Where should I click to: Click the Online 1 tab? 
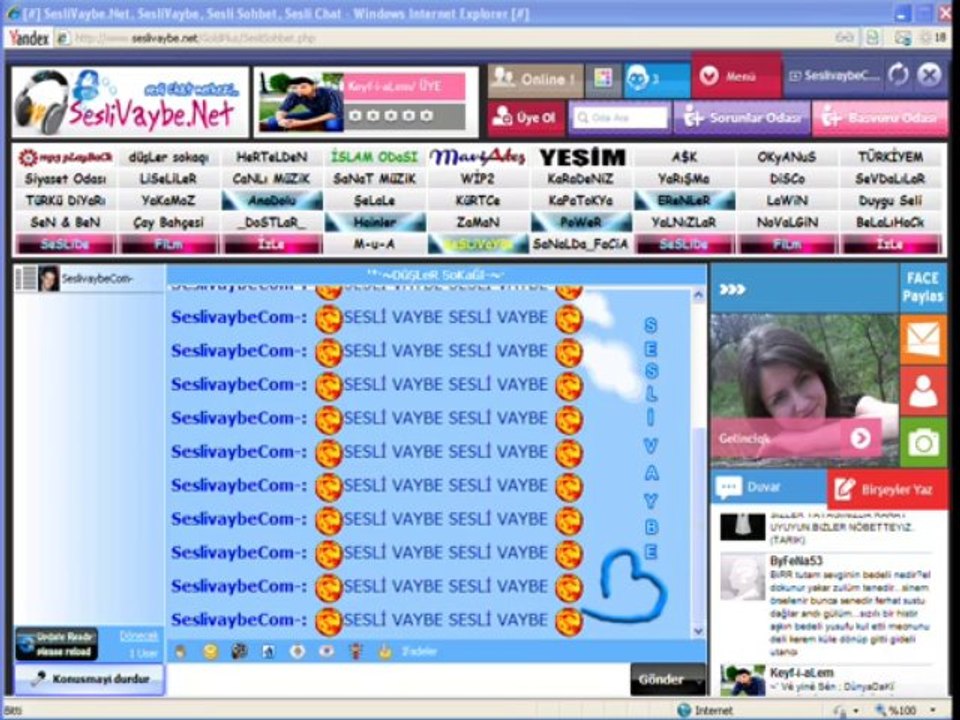click(x=536, y=80)
